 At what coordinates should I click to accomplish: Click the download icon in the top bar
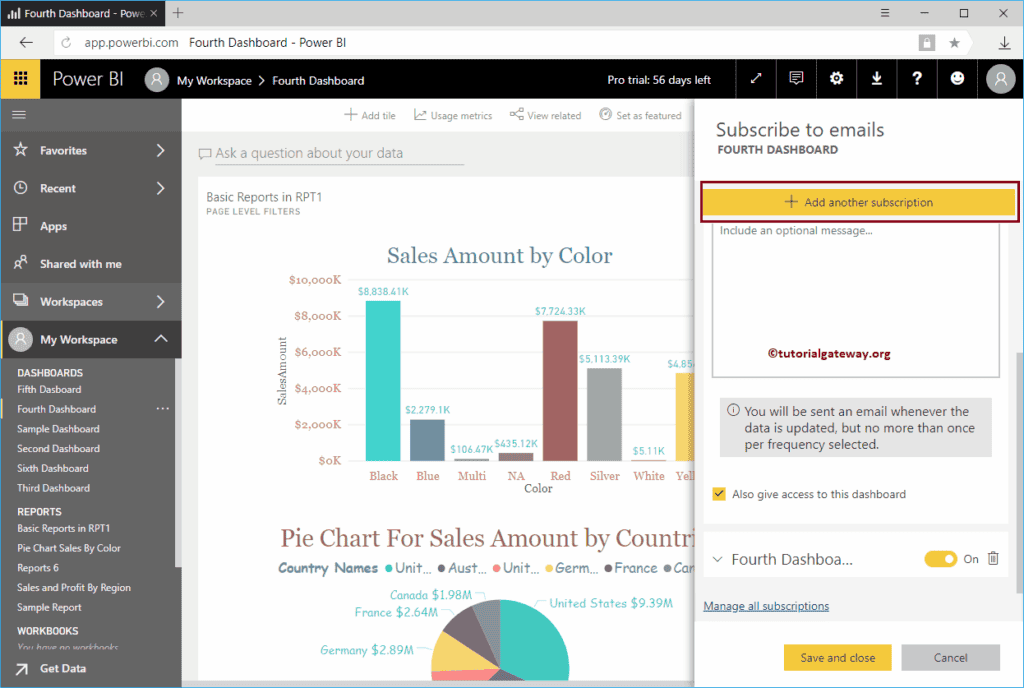[x=876, y=80]
